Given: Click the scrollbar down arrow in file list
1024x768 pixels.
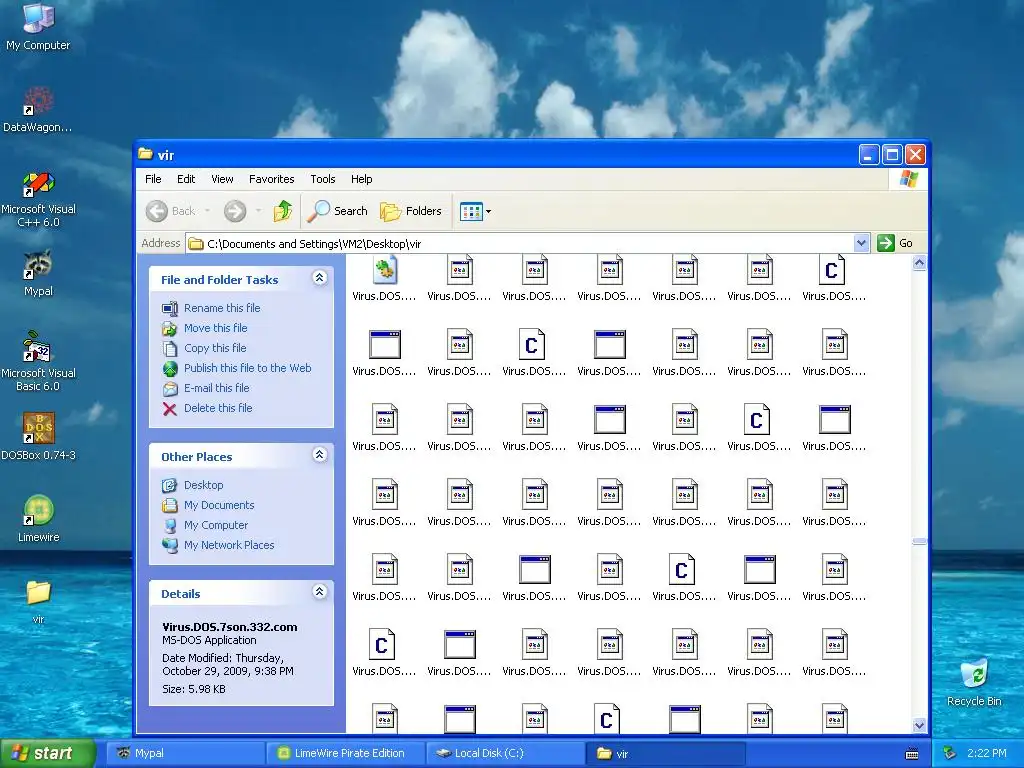Looking at the screenshot, I should (x=919, y=725).
